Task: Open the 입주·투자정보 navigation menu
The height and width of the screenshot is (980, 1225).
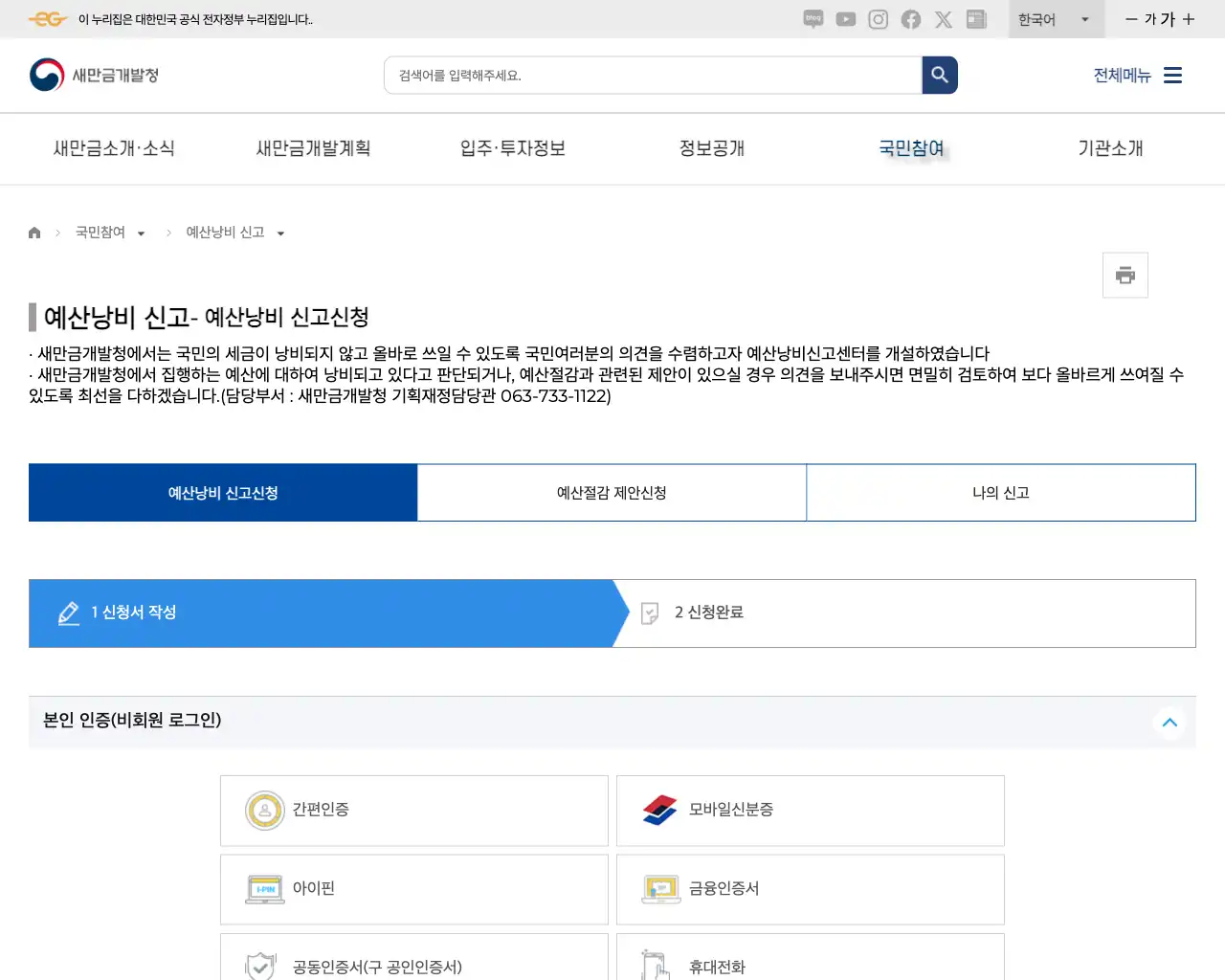Action: [x=512, y=148]
